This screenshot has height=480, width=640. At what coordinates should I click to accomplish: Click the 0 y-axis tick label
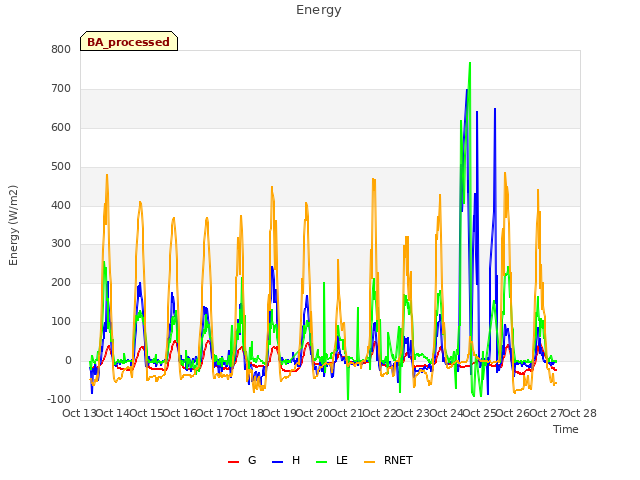coord(68,361)
